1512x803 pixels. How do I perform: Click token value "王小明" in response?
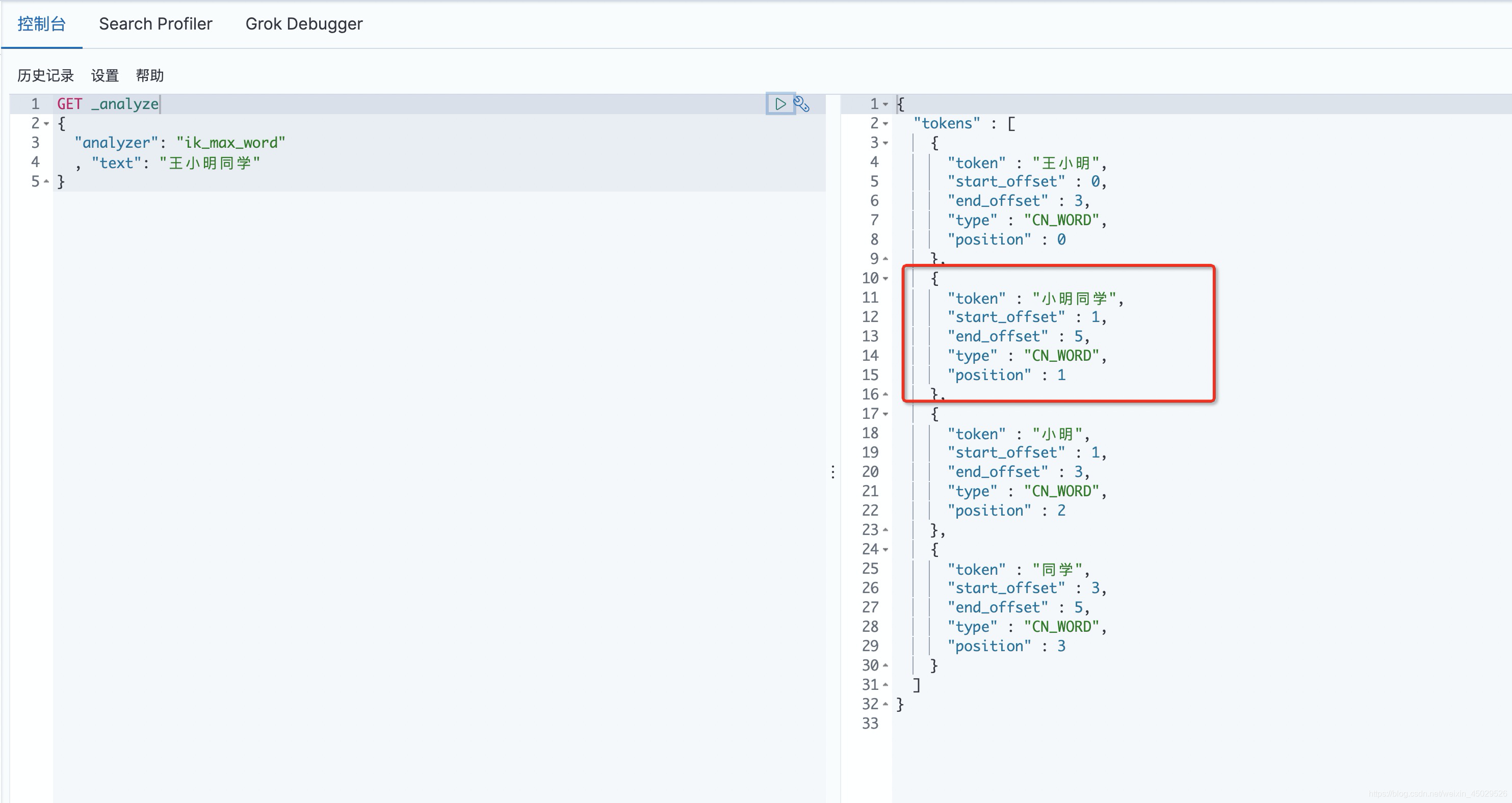[x=1065, y=163]
